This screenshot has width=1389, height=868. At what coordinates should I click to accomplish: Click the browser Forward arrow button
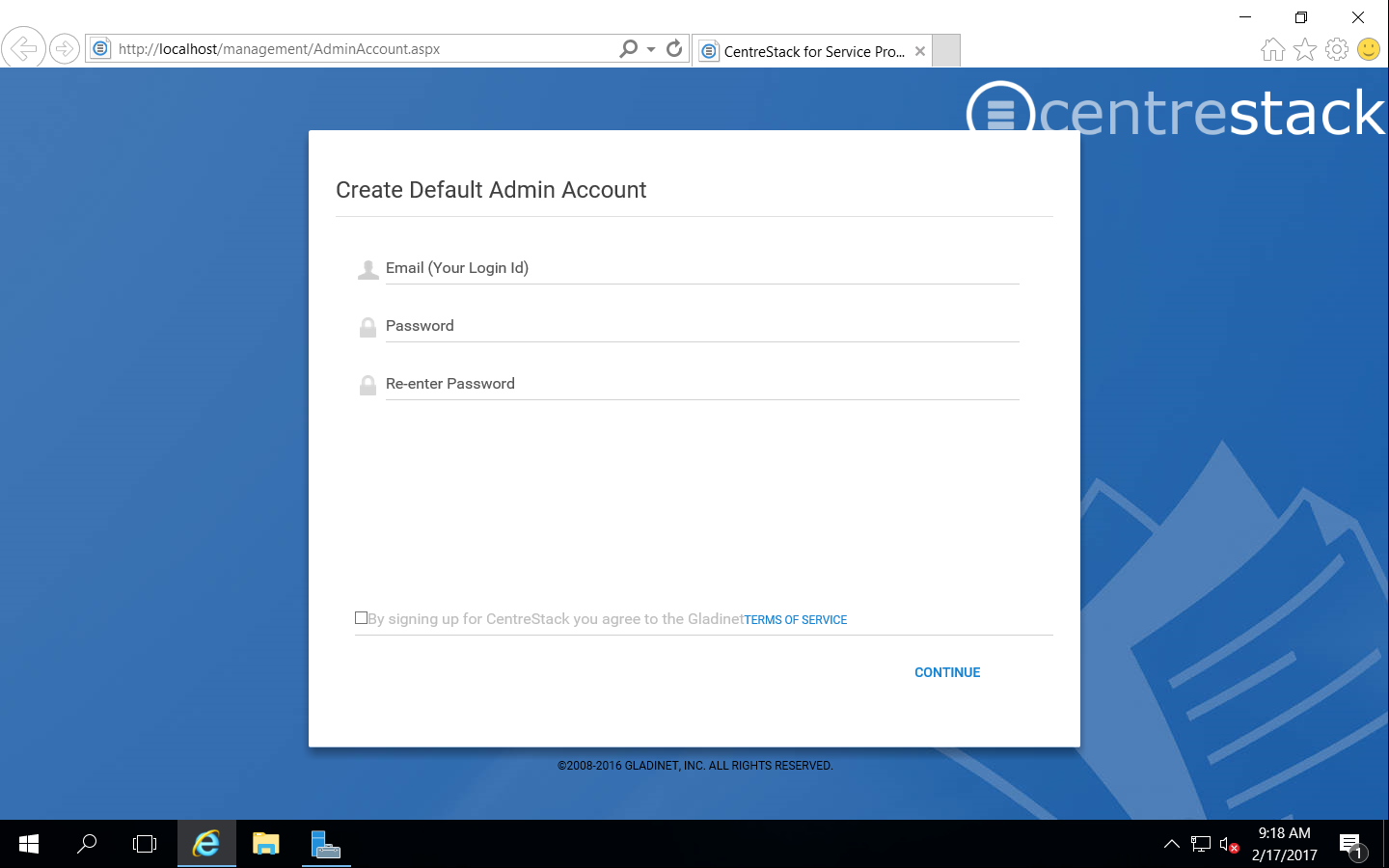point(65,48)
